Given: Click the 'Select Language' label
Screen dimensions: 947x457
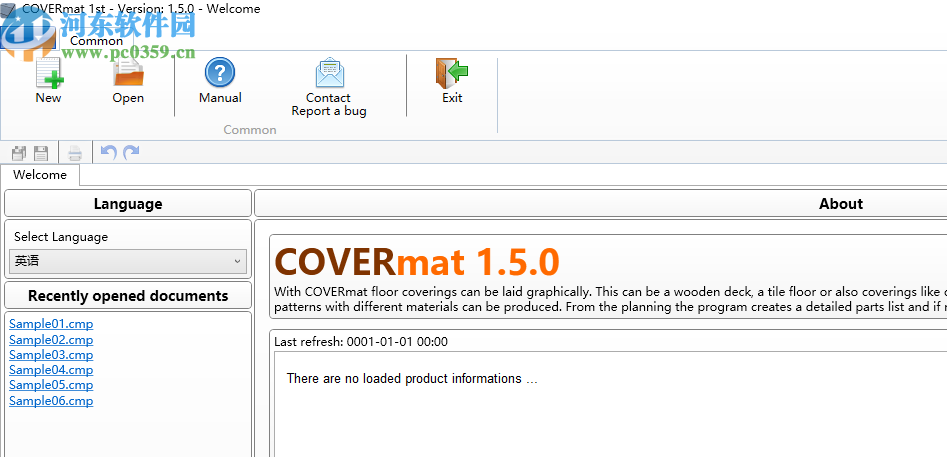Looking at the screenshot, I should 61,237.
